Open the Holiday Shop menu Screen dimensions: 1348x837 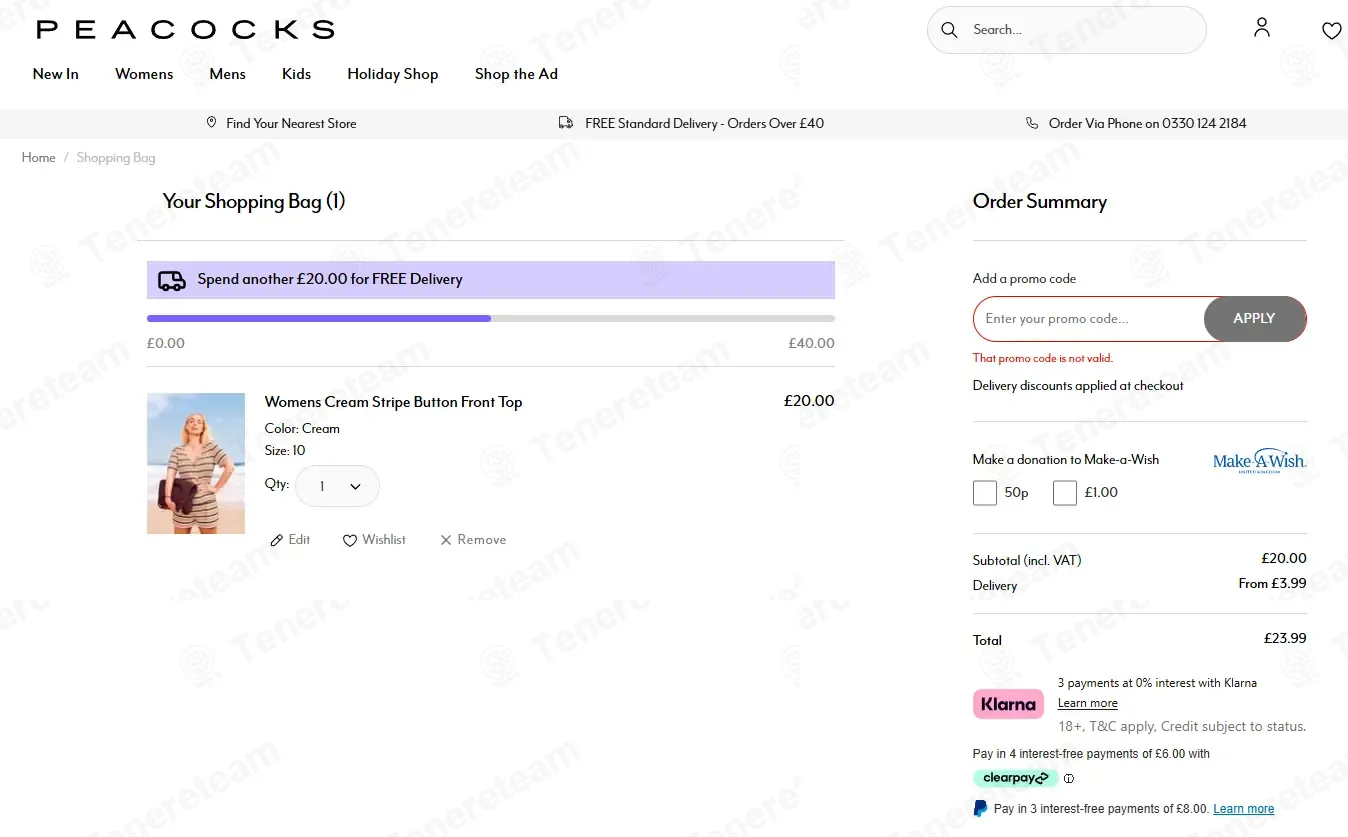(x=393, y=74)
